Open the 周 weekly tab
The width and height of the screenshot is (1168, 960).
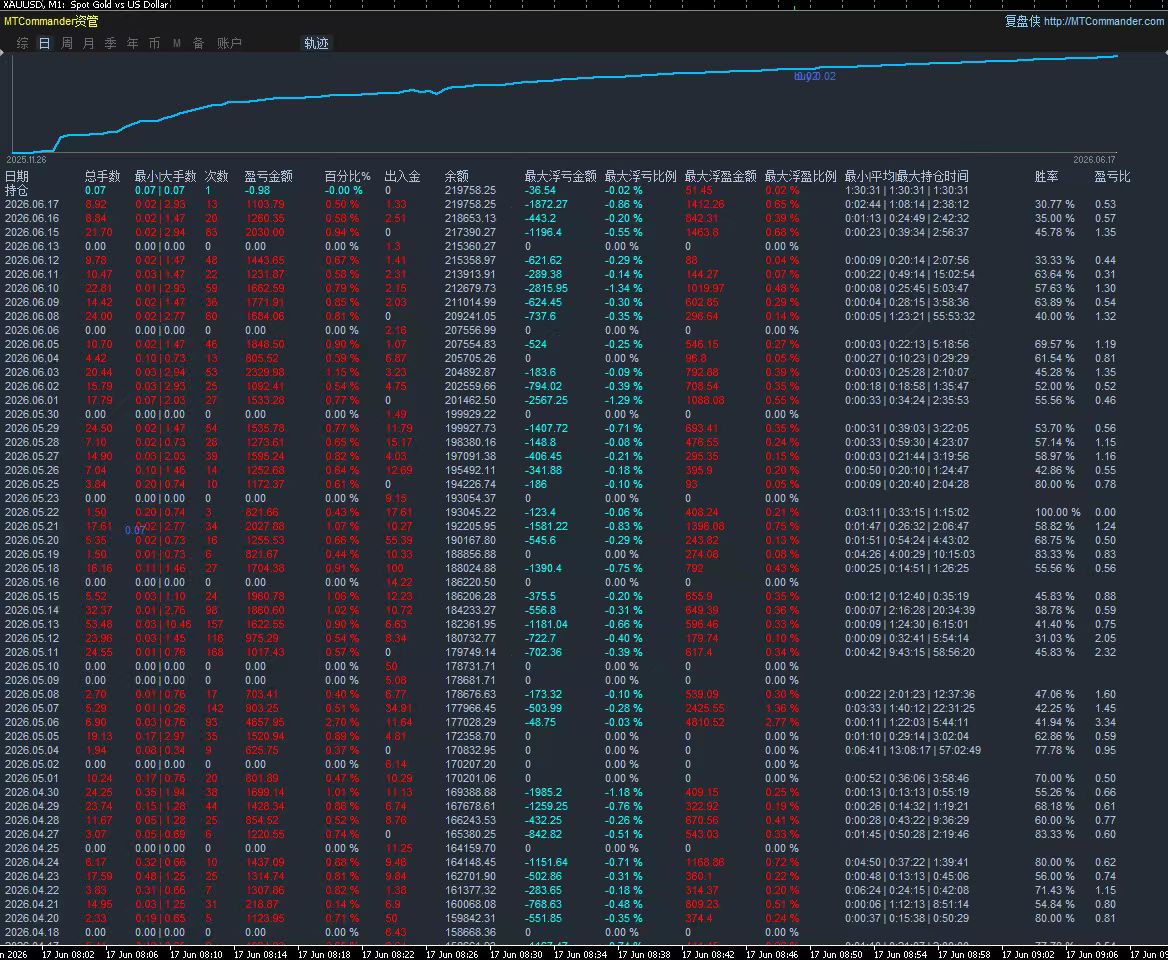[x=67, y=43]
